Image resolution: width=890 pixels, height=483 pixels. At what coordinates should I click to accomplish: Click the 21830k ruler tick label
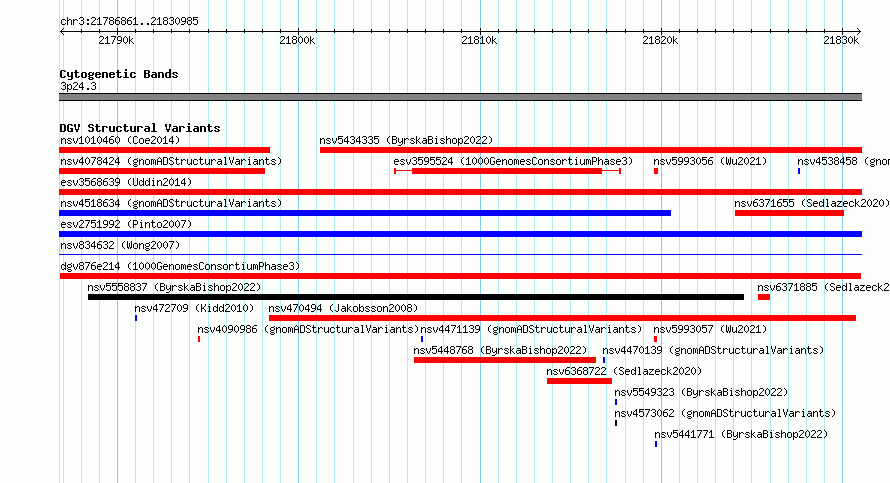click(842, 40)
